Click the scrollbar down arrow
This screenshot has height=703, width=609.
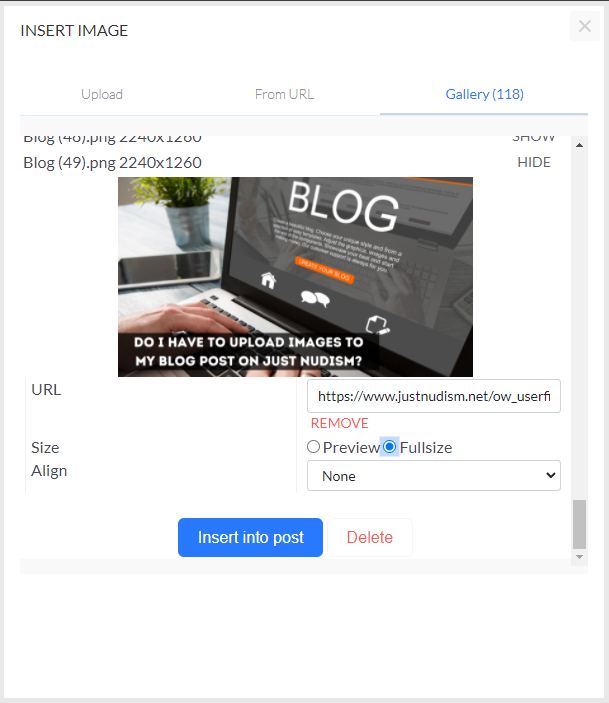[x=579, y=557]
